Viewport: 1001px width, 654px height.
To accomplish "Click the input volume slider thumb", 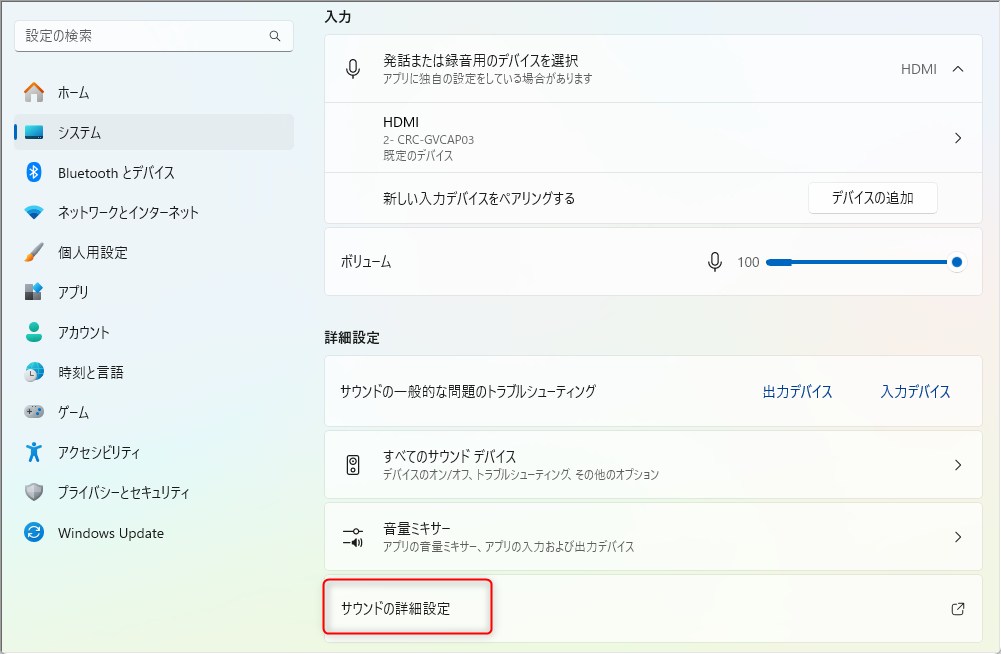I will coord(956,262).
